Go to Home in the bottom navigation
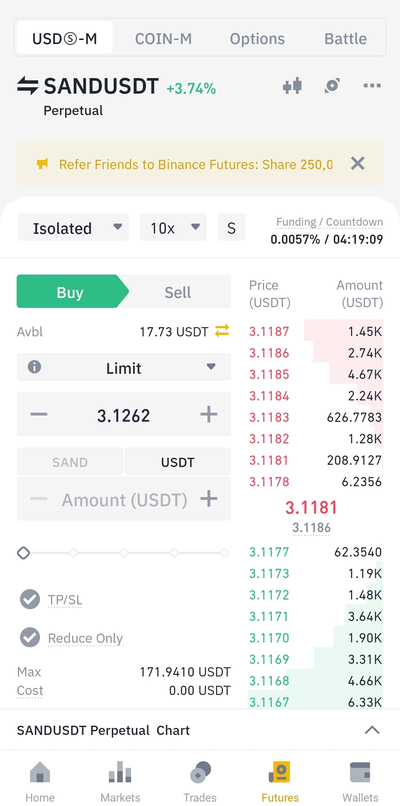400x806 pixels. [40, 781]
